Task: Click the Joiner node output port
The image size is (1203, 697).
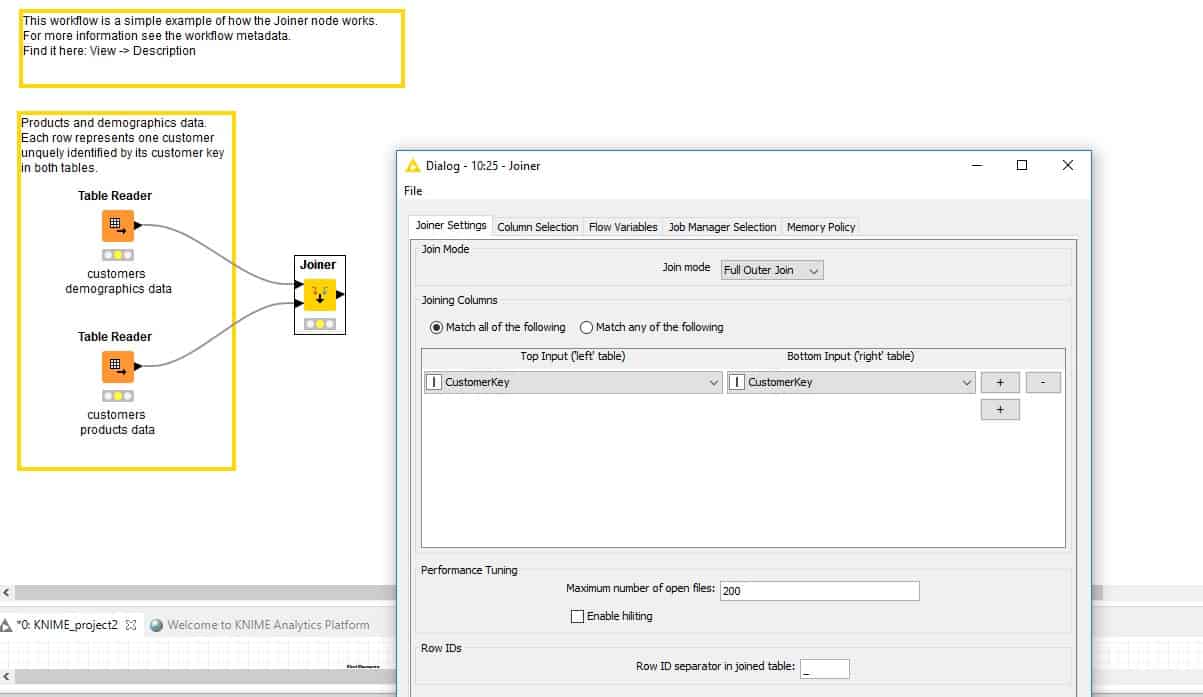Action: tap(340, 295)
